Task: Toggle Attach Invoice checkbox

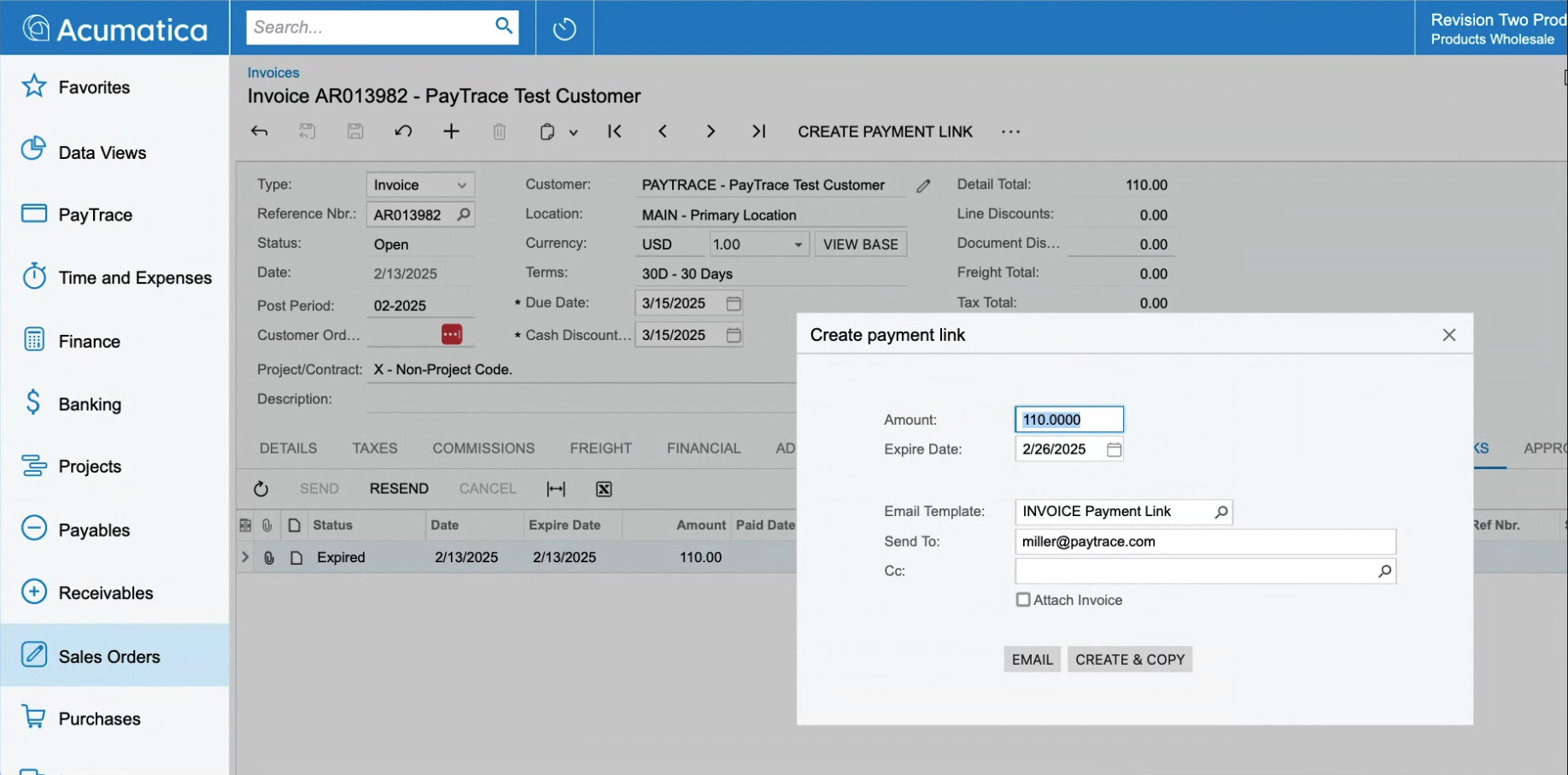Action: [x=1023, y=600]
